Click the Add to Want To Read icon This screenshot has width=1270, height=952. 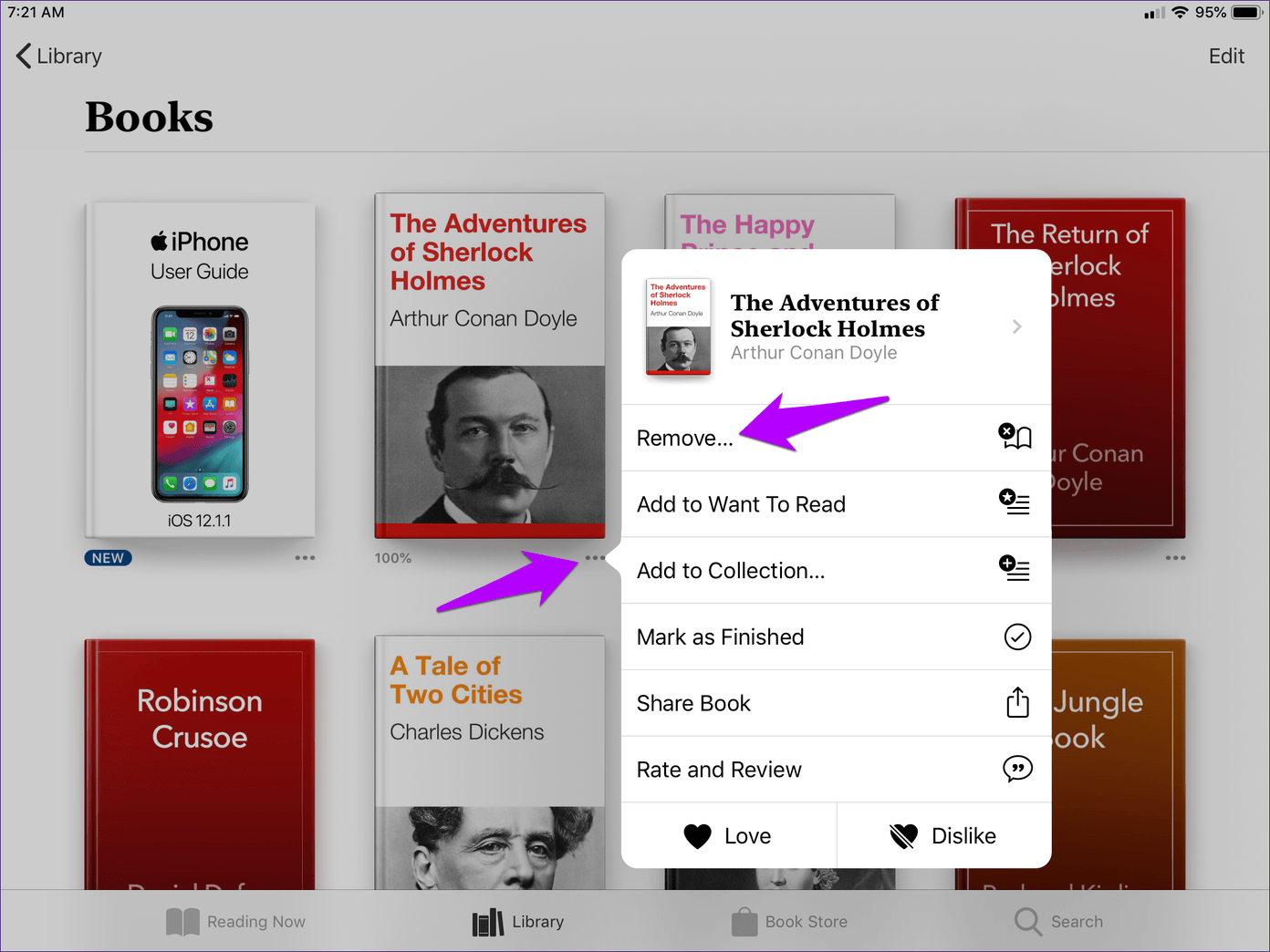coord(1015,502)
